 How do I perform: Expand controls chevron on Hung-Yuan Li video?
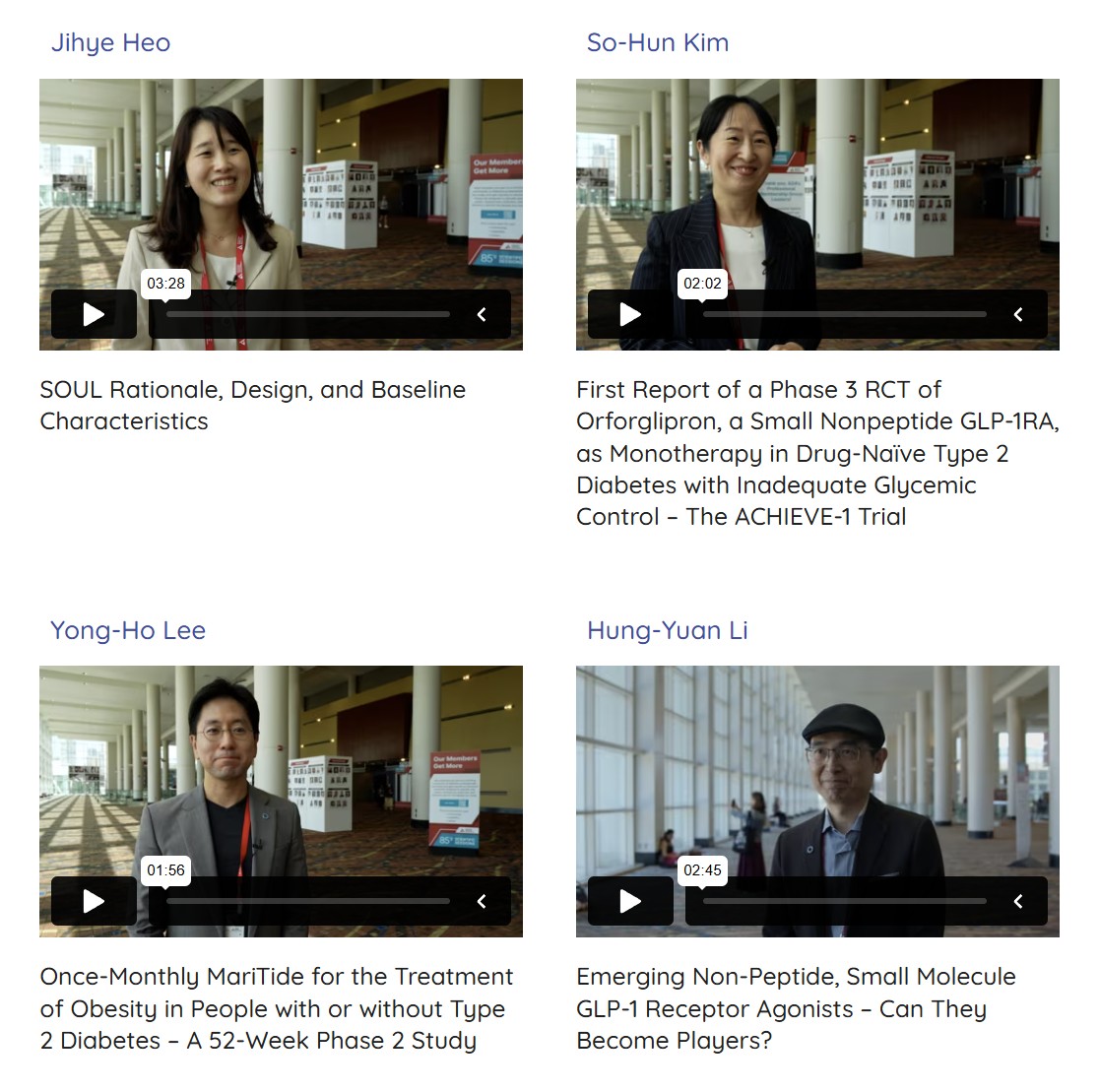coord(1018,901)
